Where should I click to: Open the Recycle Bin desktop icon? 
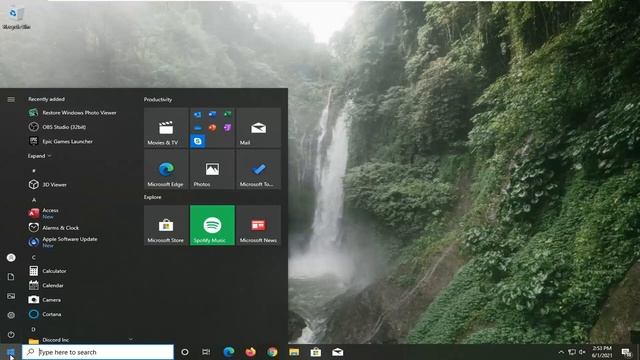click(16, 18)
